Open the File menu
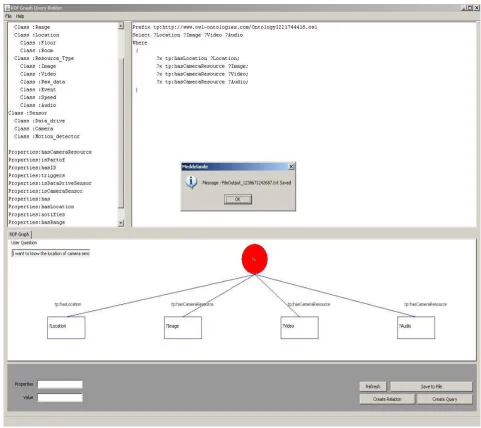 [8, 16]
